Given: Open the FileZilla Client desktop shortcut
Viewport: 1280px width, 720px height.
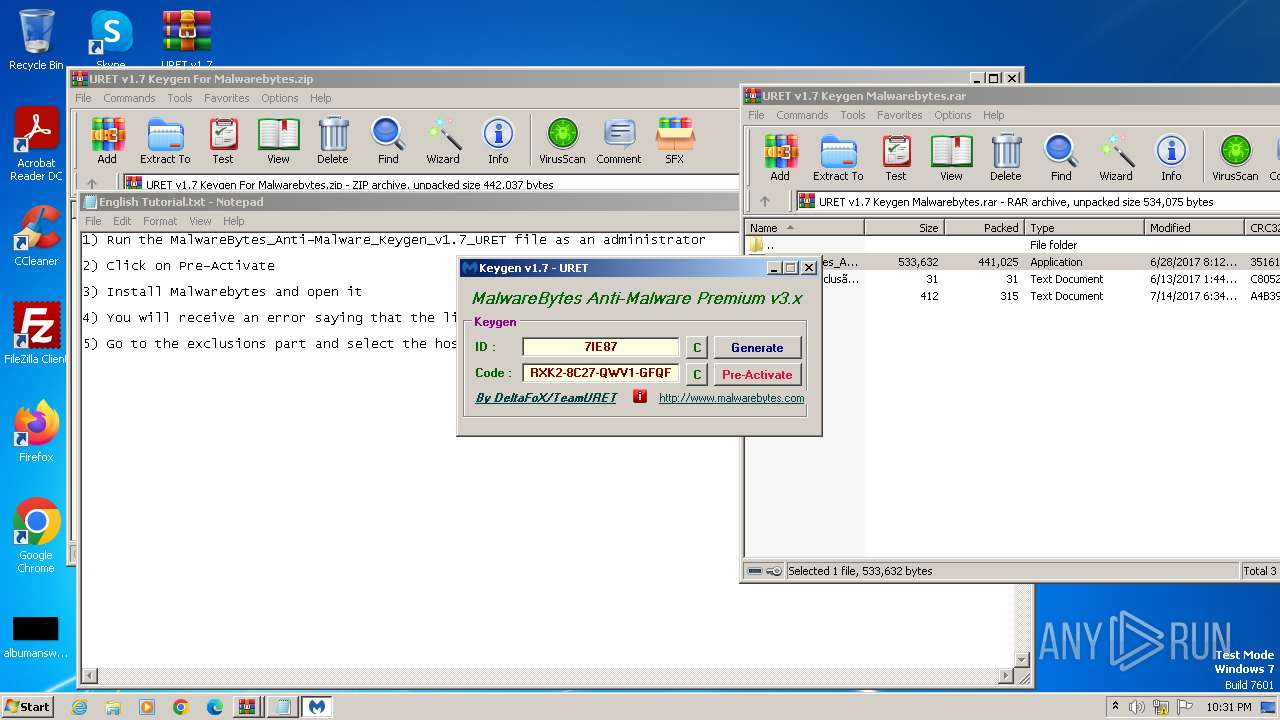Looking at the screenshot, I should click(x=36, y=334).
